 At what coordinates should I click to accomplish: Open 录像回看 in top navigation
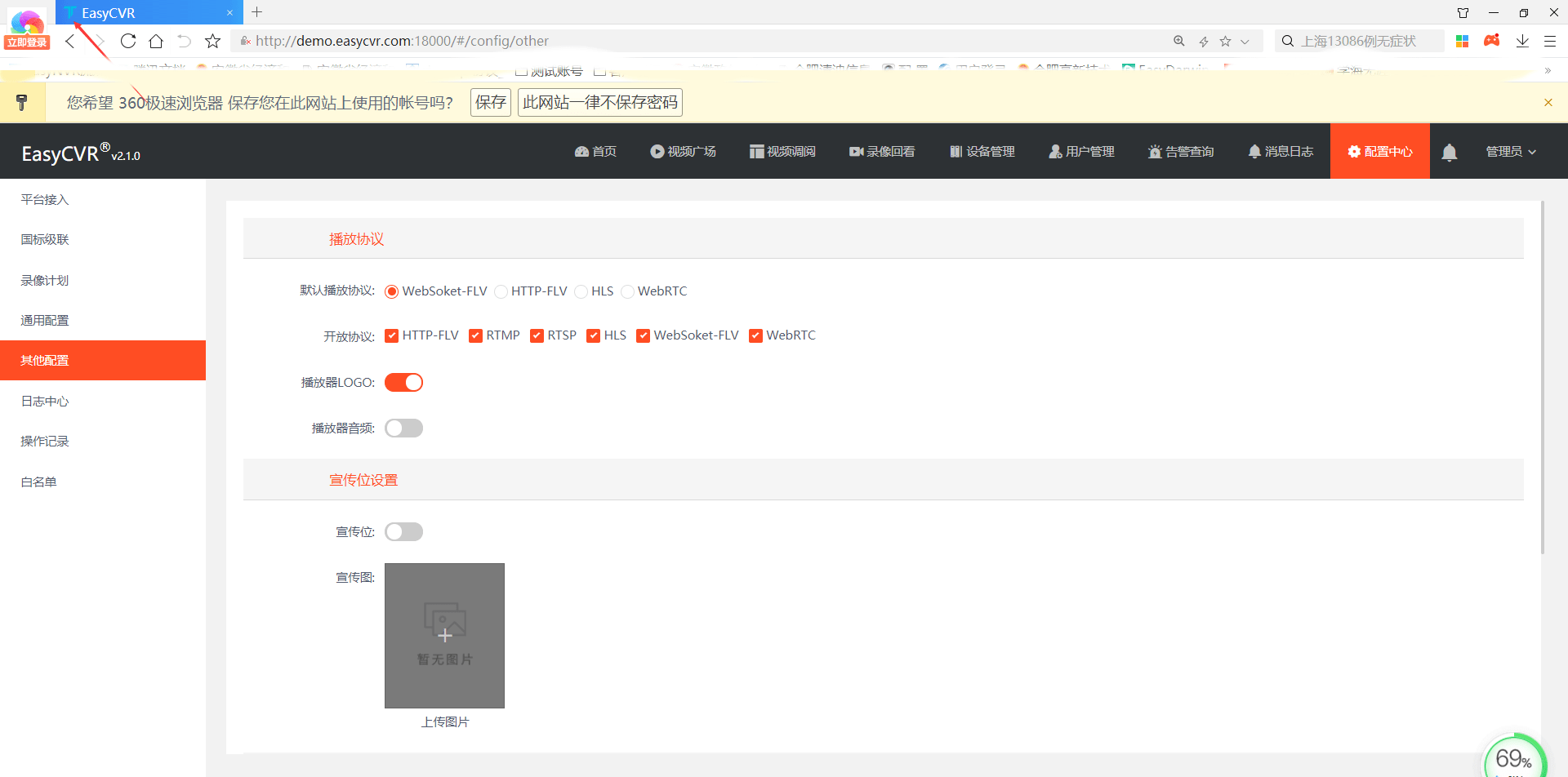(x=882, y=151)
